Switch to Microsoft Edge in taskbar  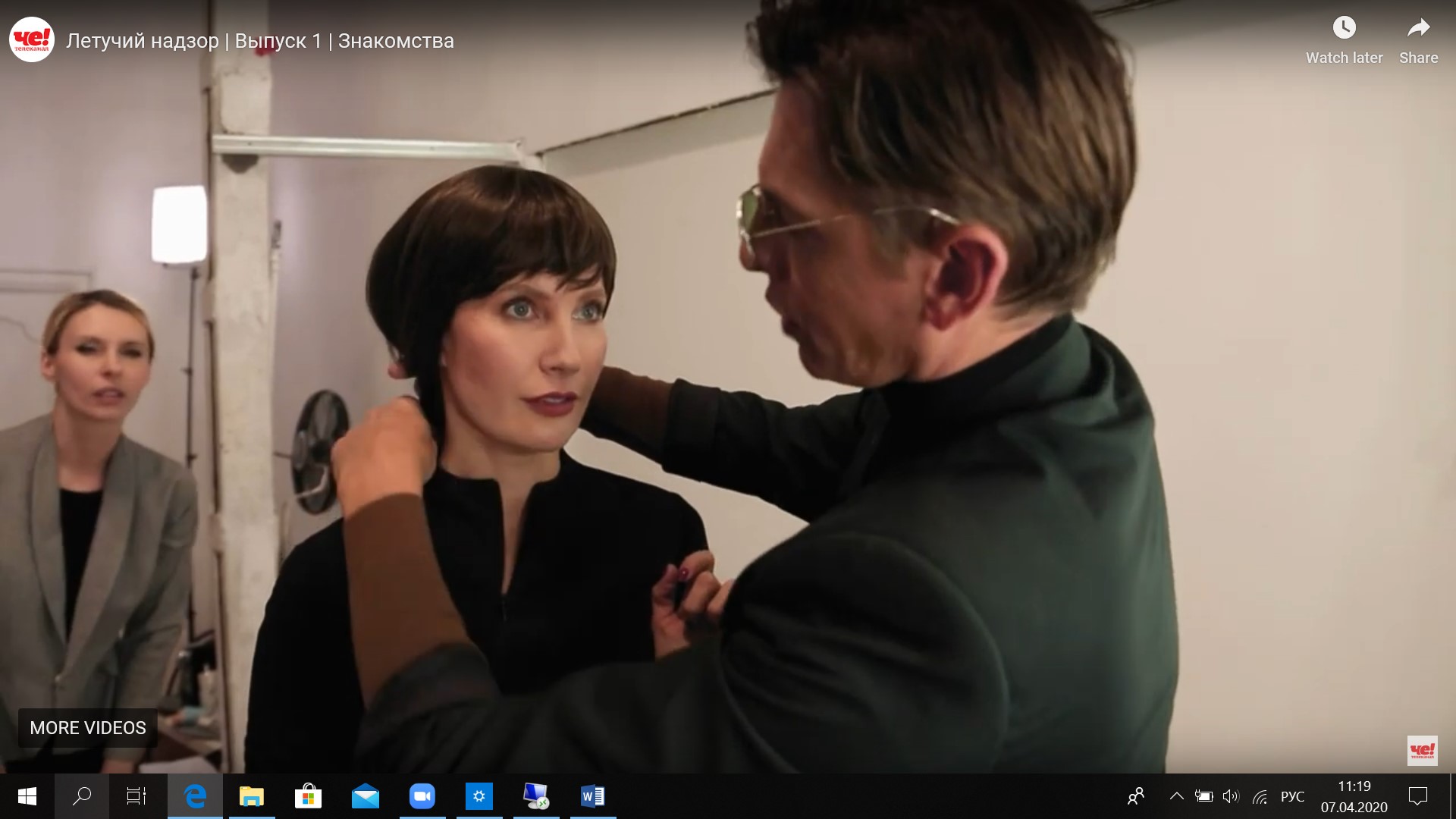pos(196,796)
